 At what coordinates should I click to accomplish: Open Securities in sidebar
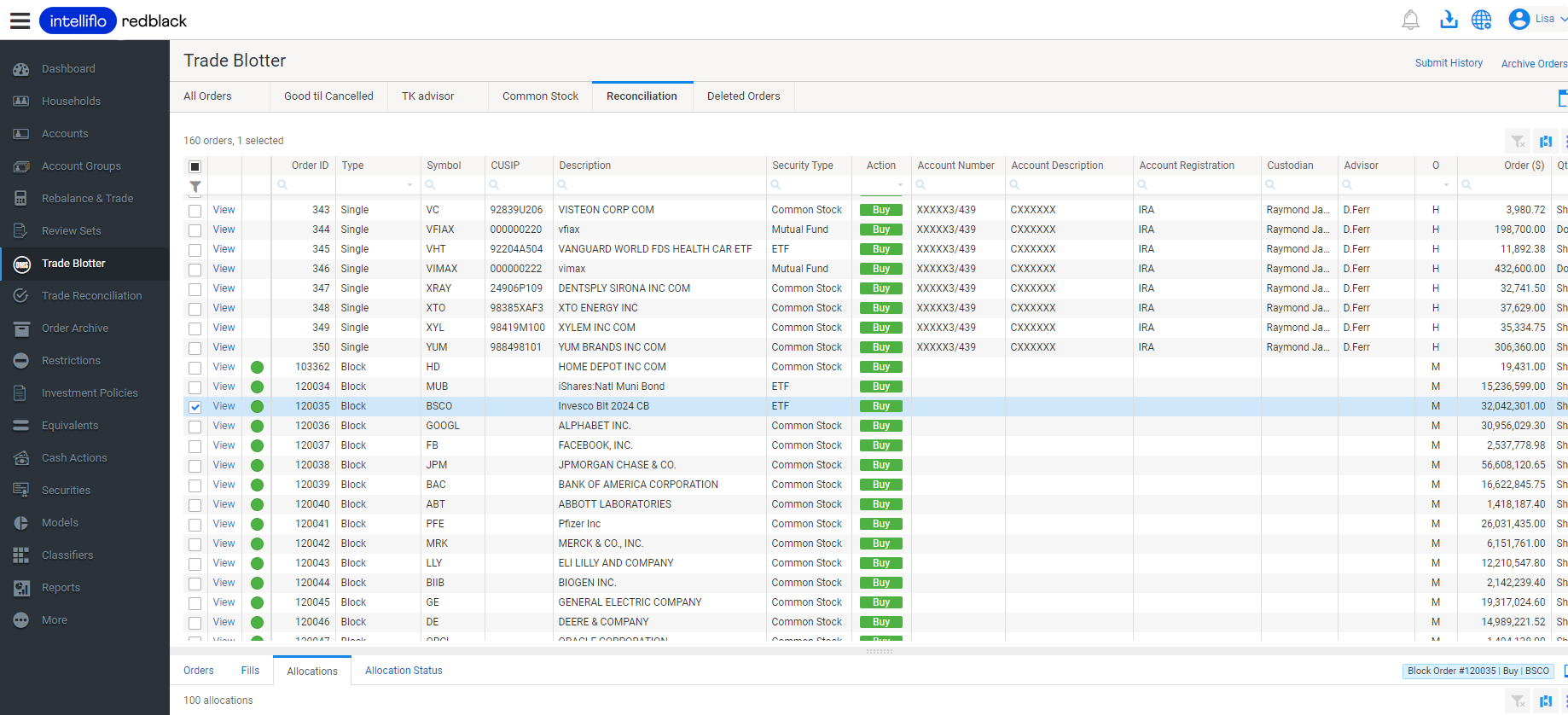[x=66, y=491]
